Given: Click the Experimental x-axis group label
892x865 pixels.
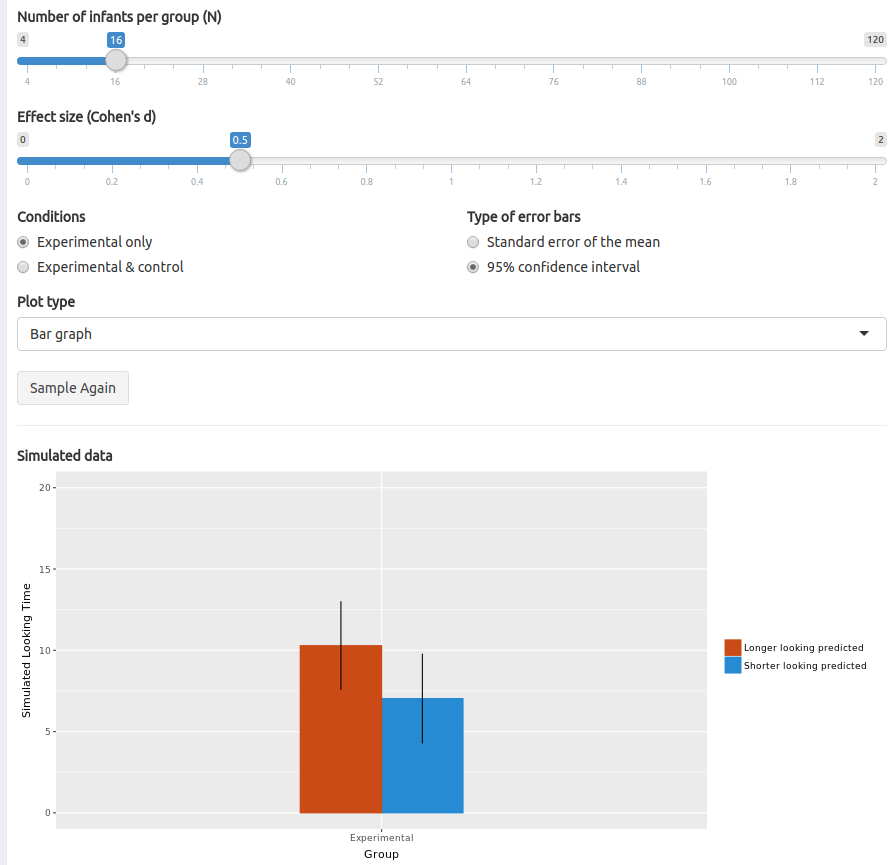Looking at the screenshot, I should point(381,838).
